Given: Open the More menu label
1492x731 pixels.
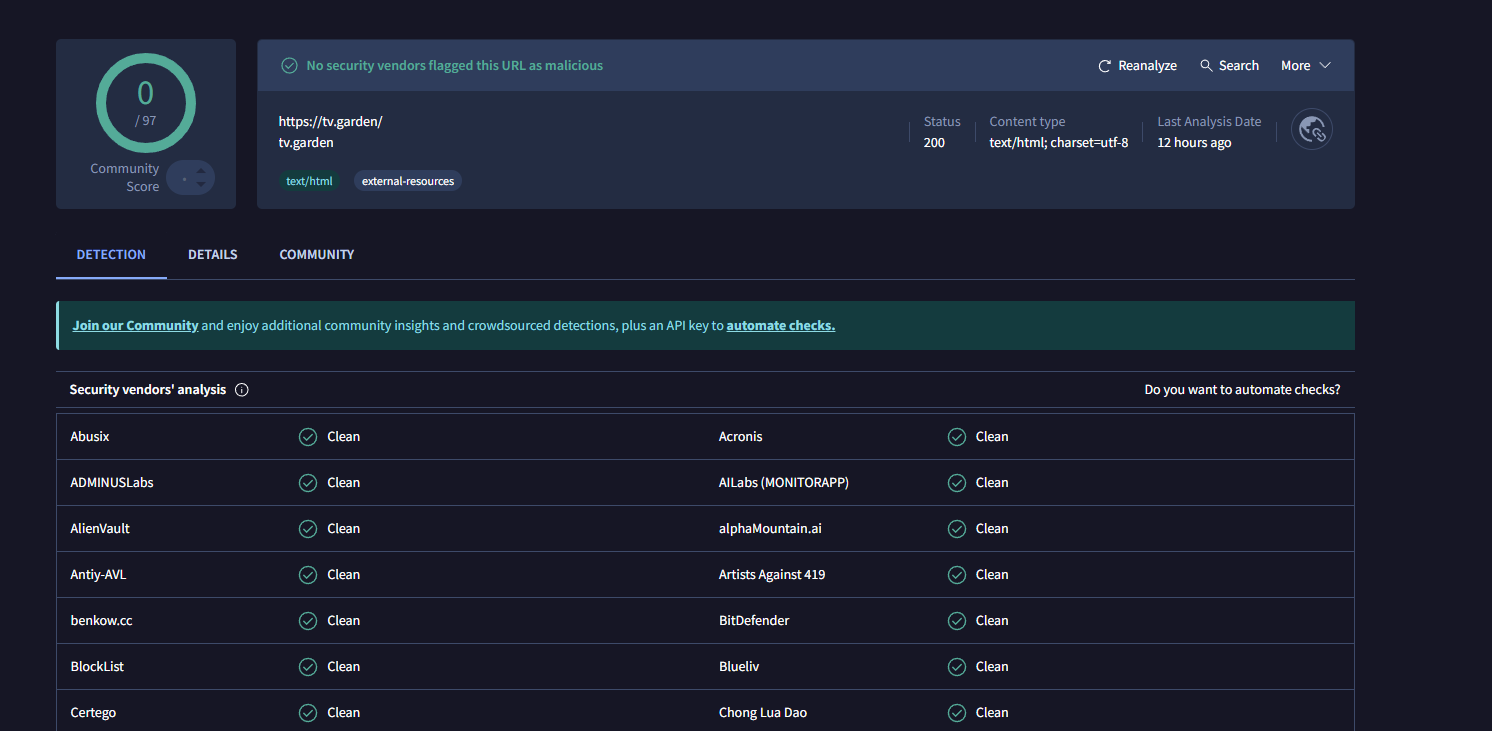Looking at the screenshot, I should pyautogui.click(x=1296, y=66).
